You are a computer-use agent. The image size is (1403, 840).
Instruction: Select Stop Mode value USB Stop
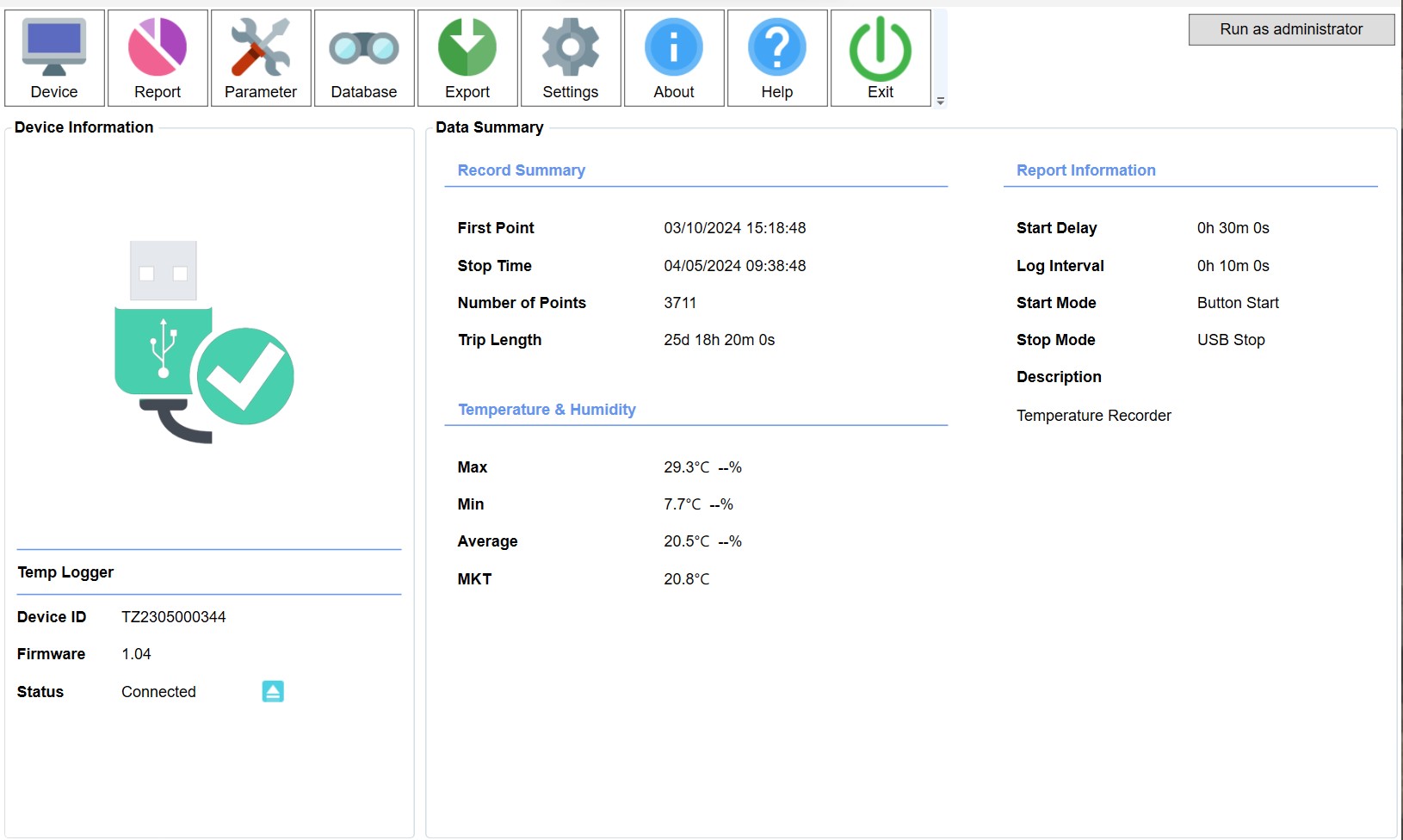pyautogui.click(x=1231, y=340)
